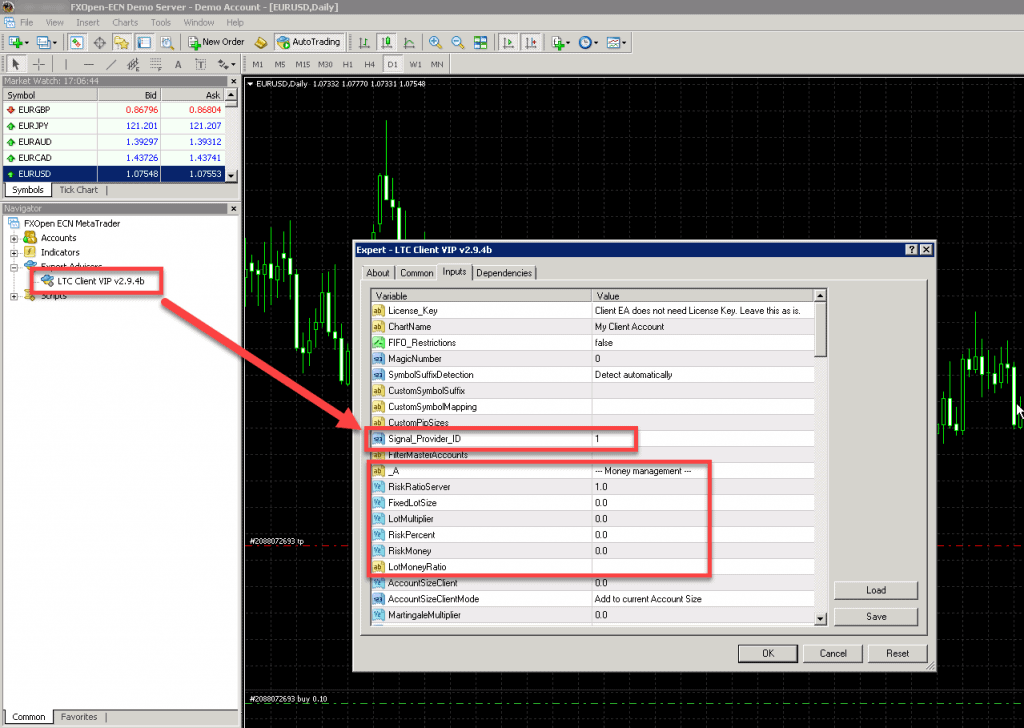Switch timeframe to H1
Viewport: 1024px width, 728px height.
coord(347,65)
